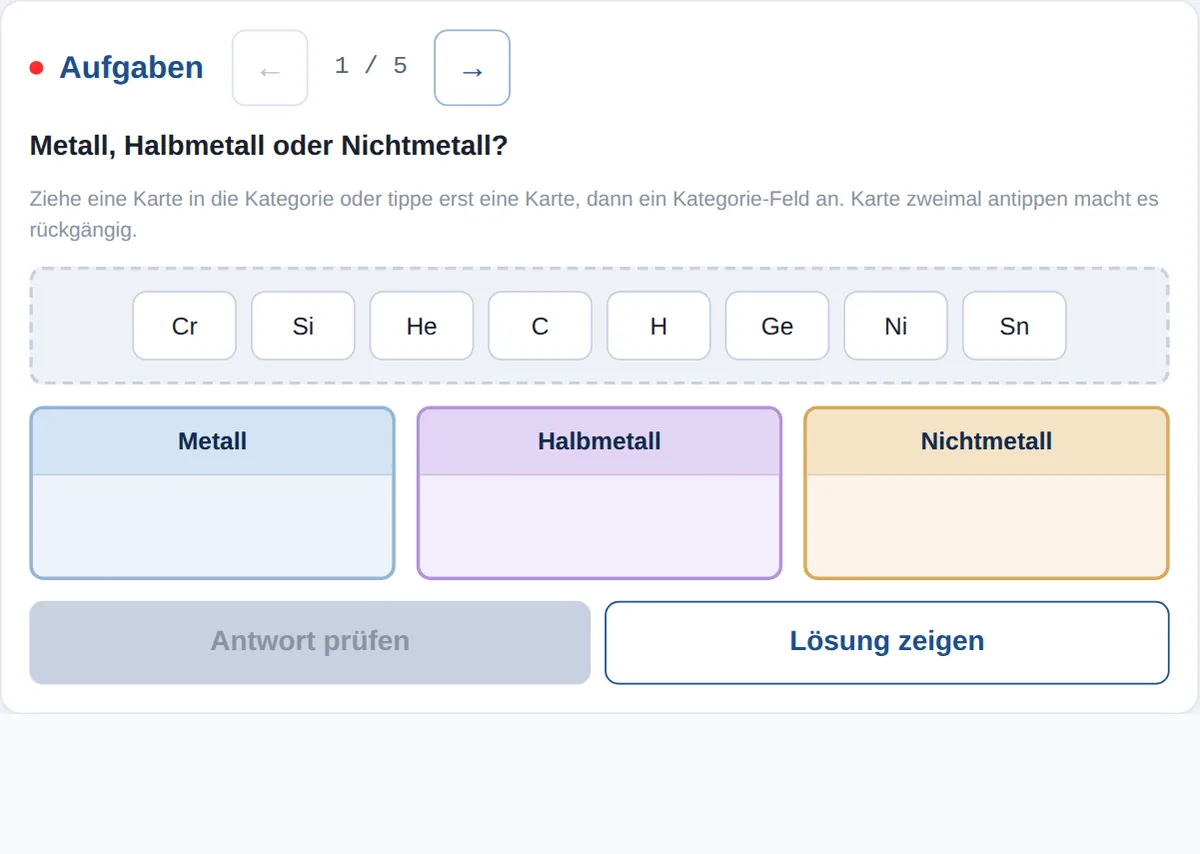Select the Sn element card

(1014, 326)
